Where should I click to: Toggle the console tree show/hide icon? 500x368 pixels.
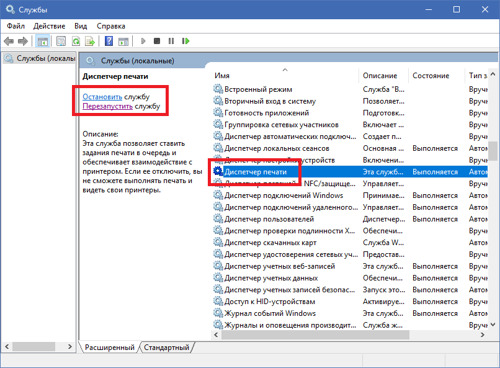click(43, 41)
